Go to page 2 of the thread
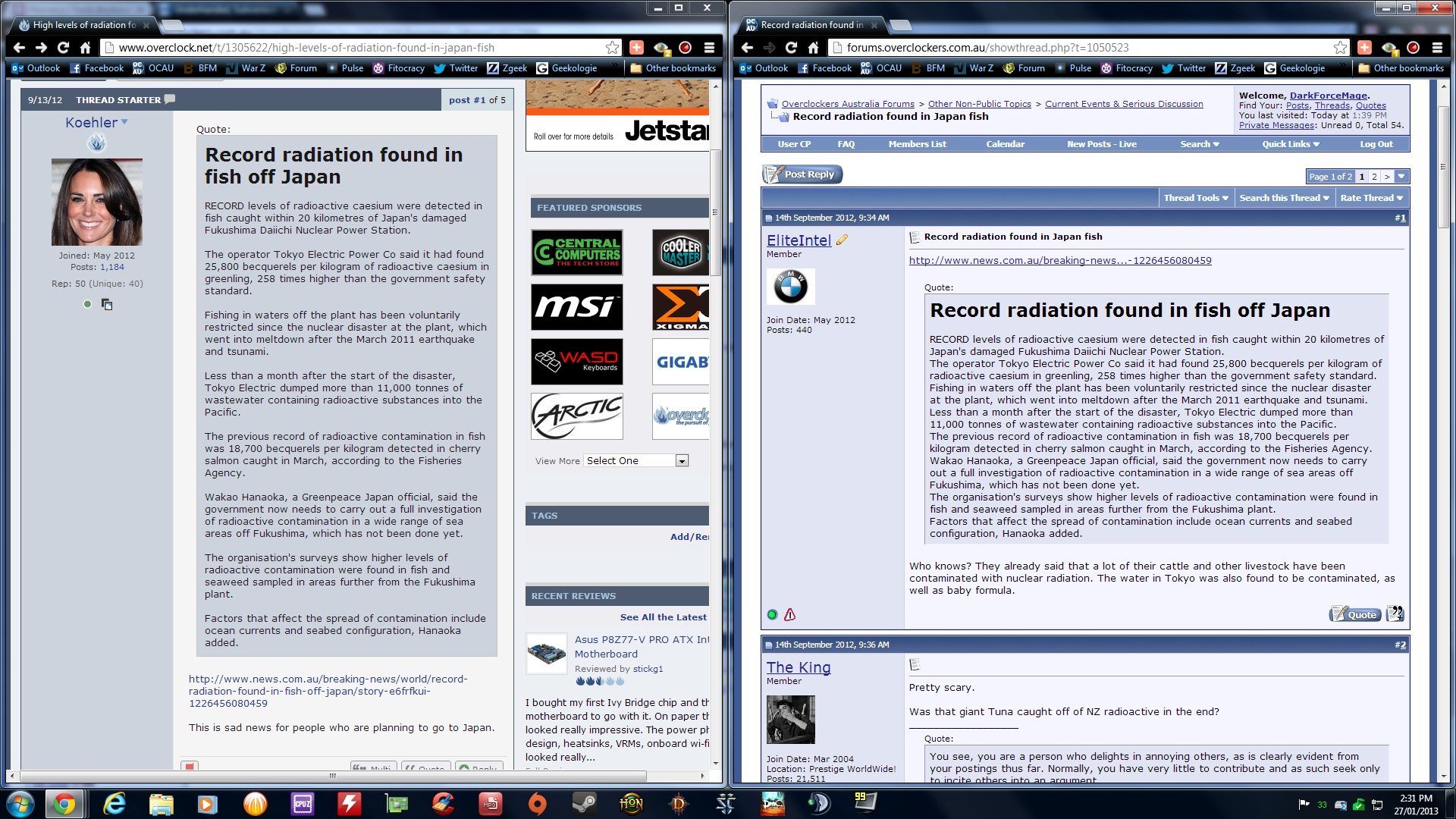 pos(1374,177)
